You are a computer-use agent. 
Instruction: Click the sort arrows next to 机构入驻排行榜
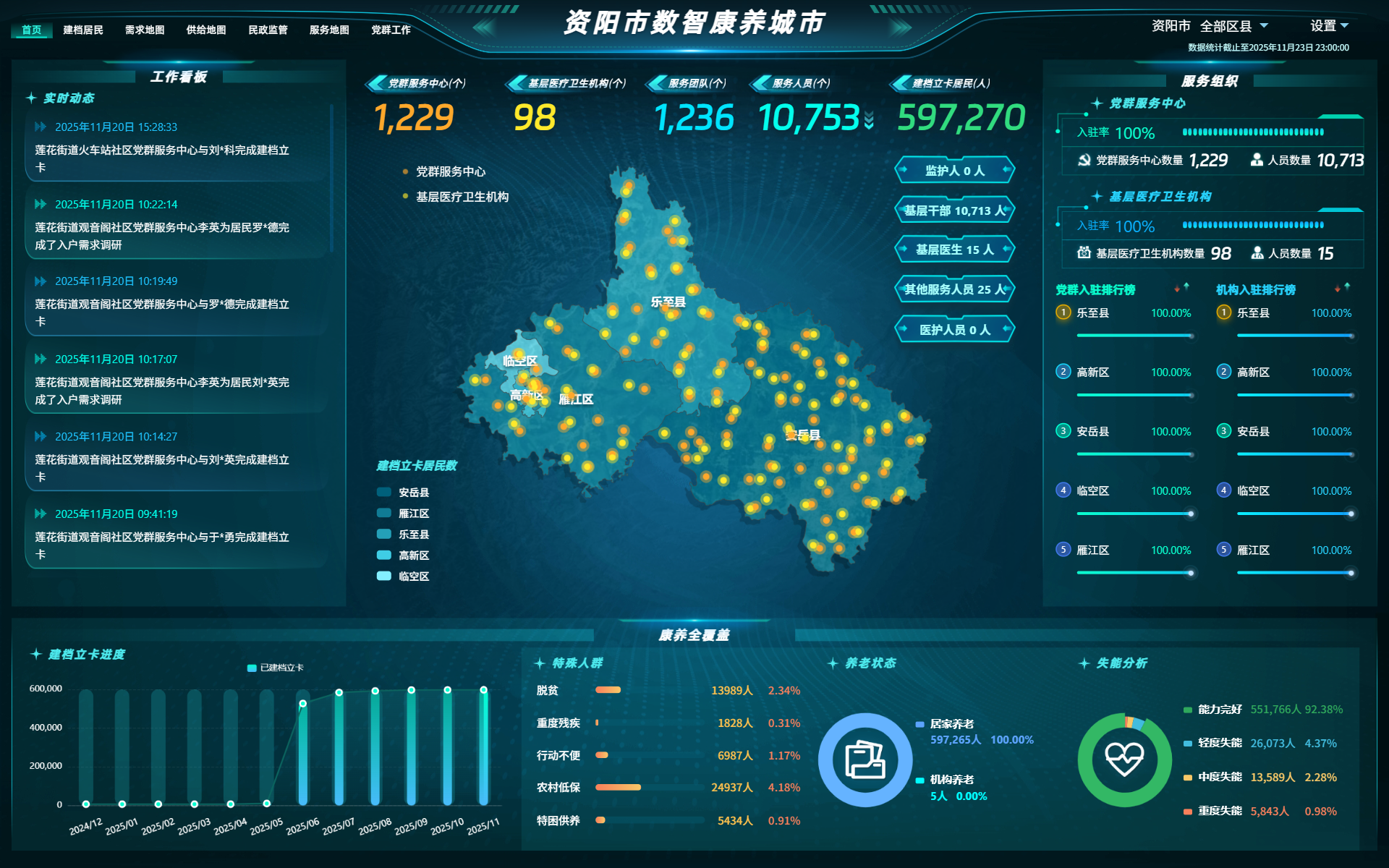[x=1342, y=289]
